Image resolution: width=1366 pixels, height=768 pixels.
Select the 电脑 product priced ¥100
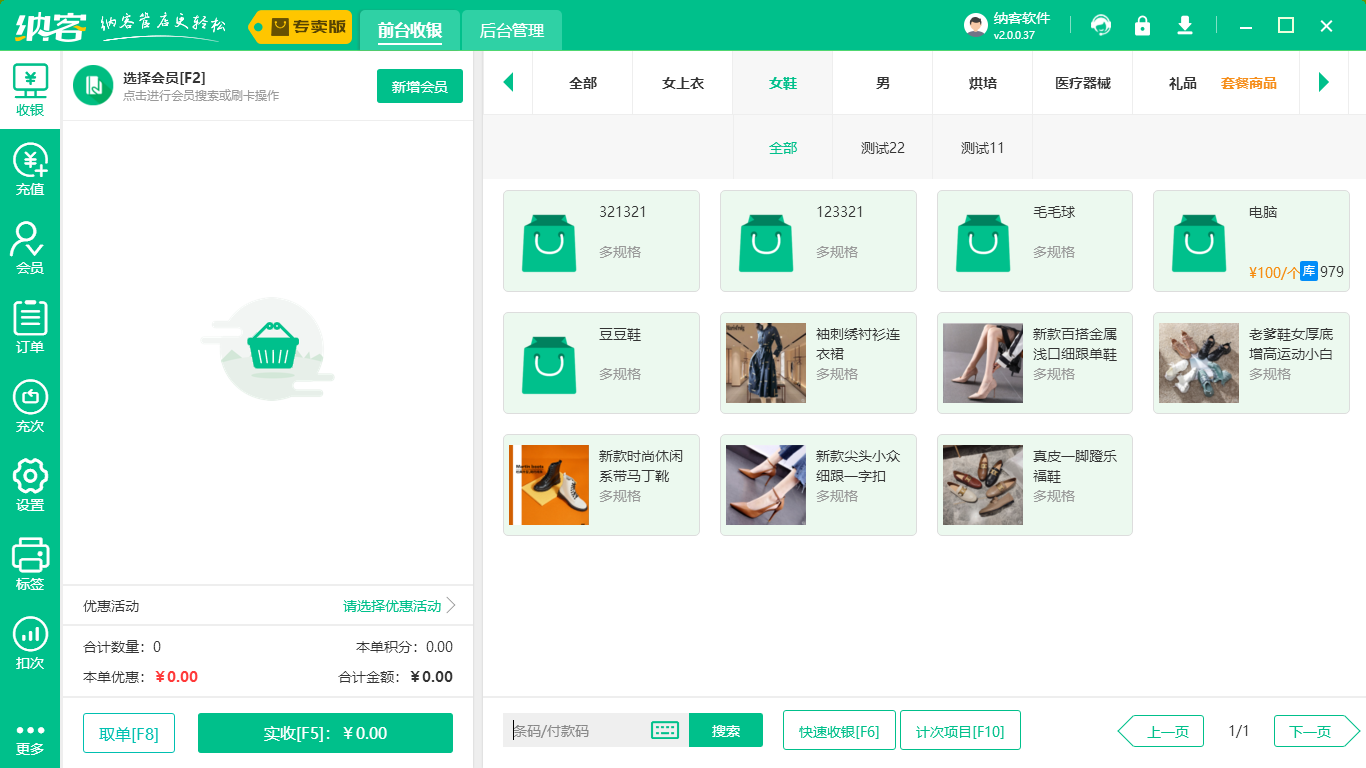tap(1251, 241)
